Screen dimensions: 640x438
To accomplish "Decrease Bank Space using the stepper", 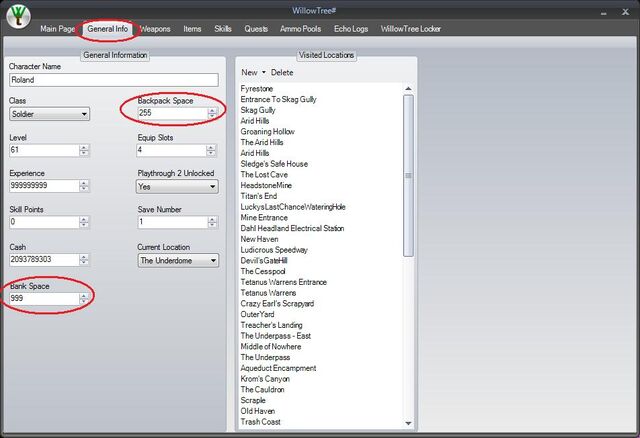I will click(x=84, y=301).
